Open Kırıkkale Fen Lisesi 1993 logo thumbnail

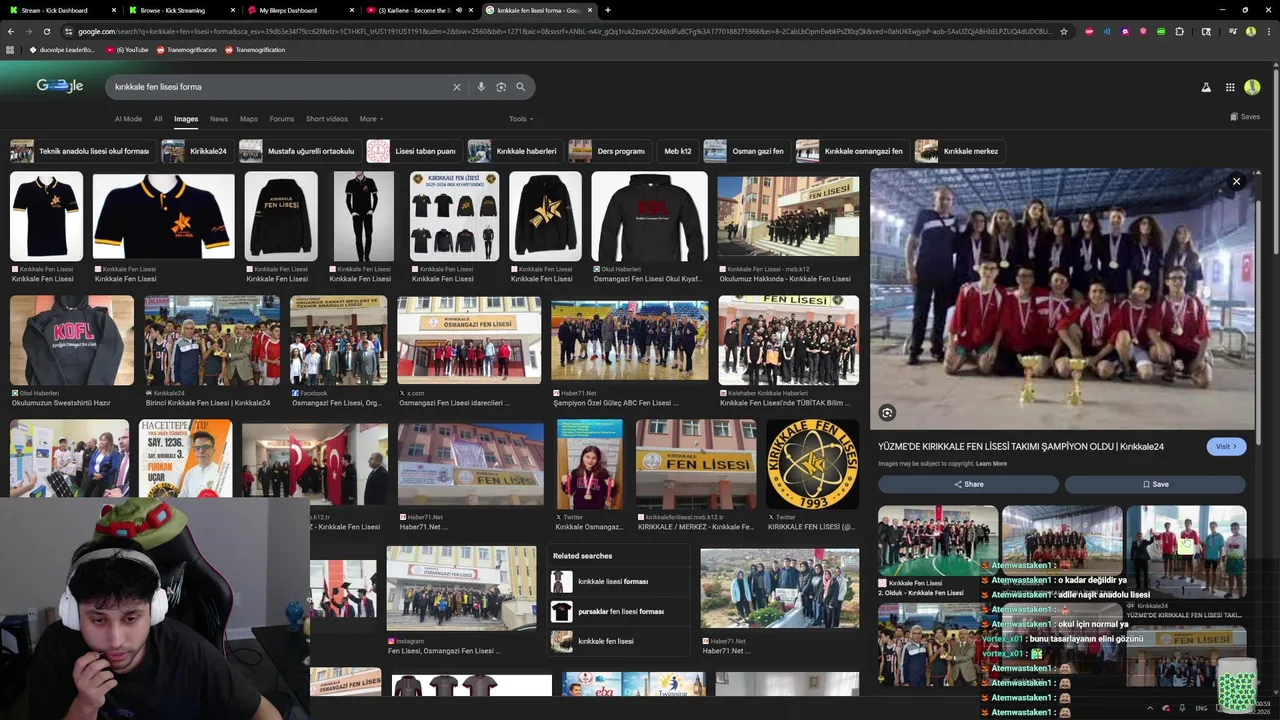coord(812,465)
